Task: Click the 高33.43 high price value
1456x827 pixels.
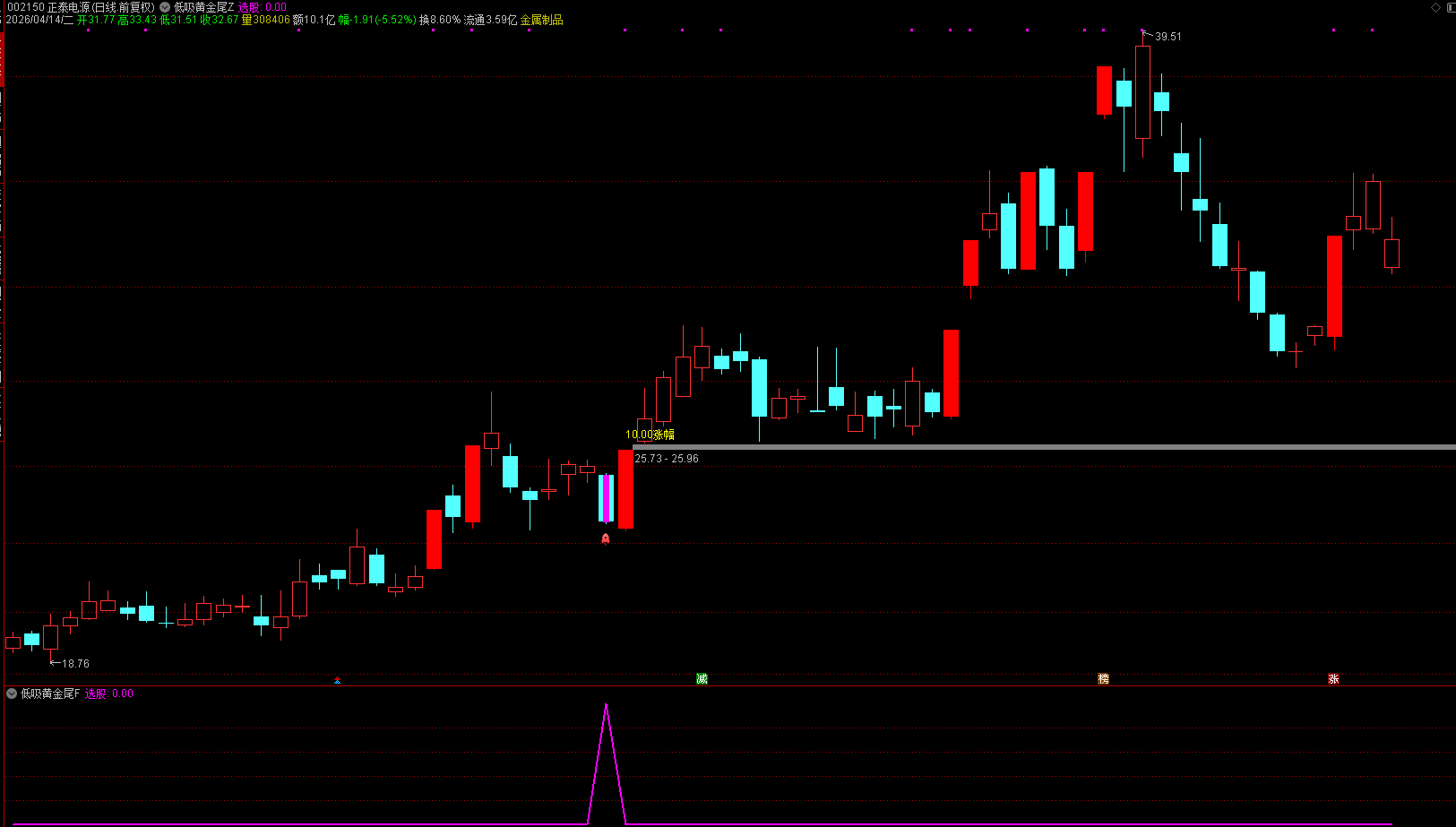Action: tap(137, 20)
